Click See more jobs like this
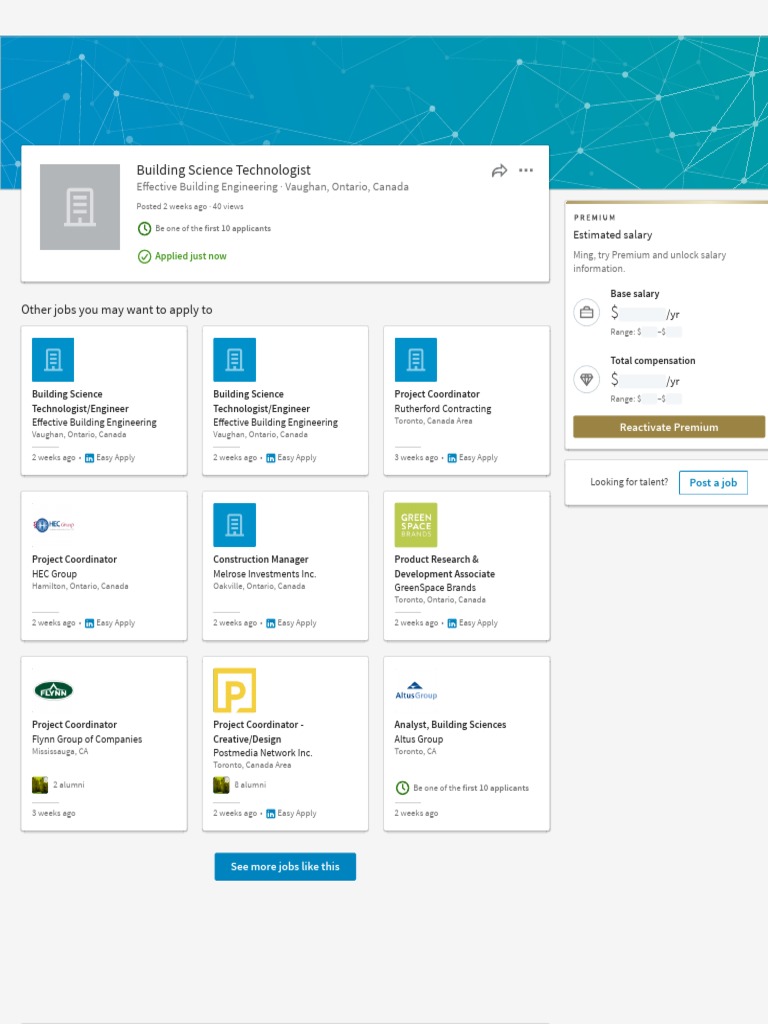Screen dimensions: 768x1024 (x=285, y=867)
